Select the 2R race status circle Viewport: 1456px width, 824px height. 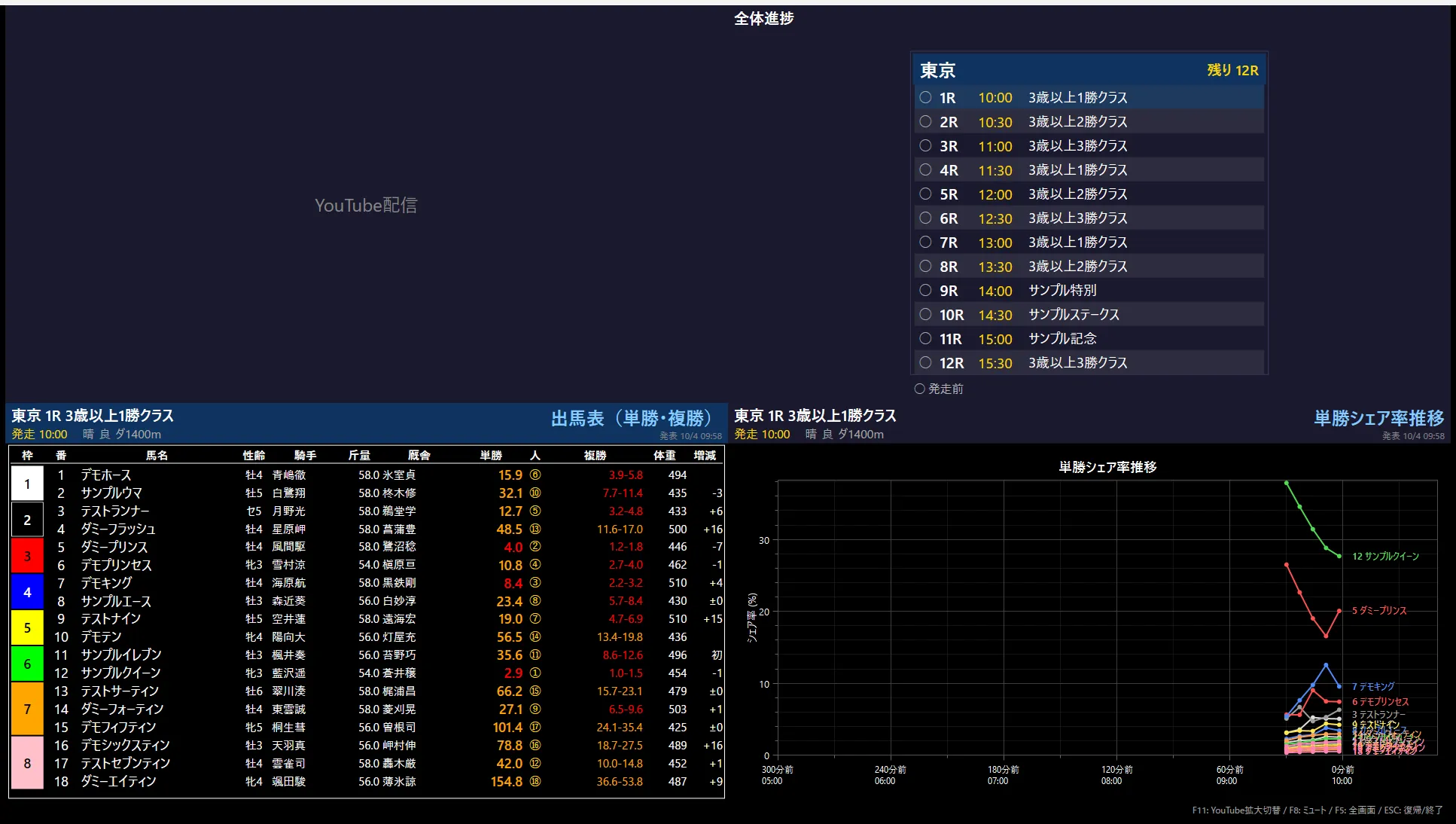pyautogui.click(x=925, y=121)
